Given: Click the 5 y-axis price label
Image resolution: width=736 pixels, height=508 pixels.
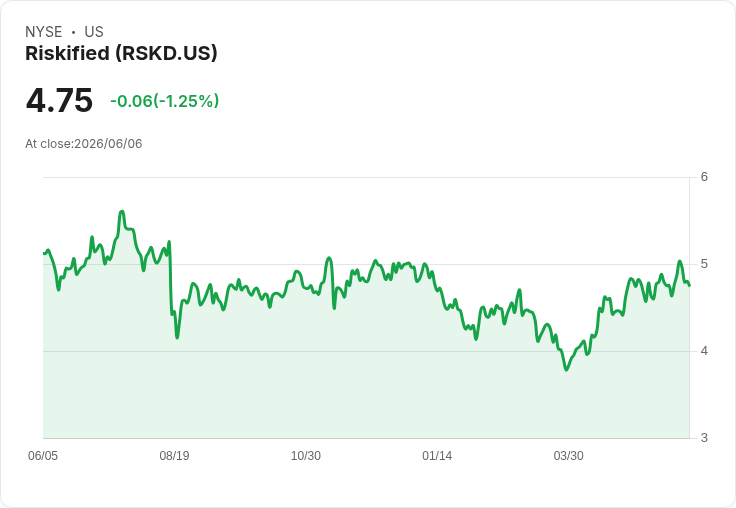Looking at the screenshot, I should (x=704, y=264).
